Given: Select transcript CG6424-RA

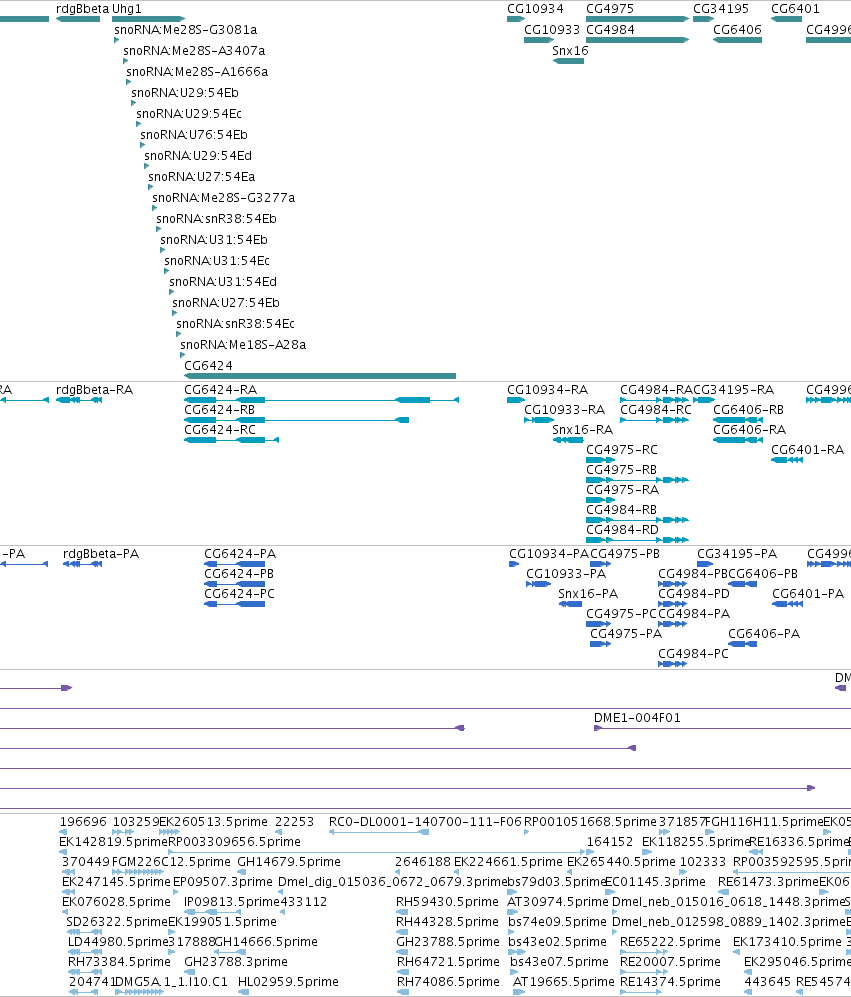Looking at the screenshot, I should click(321, 400).
